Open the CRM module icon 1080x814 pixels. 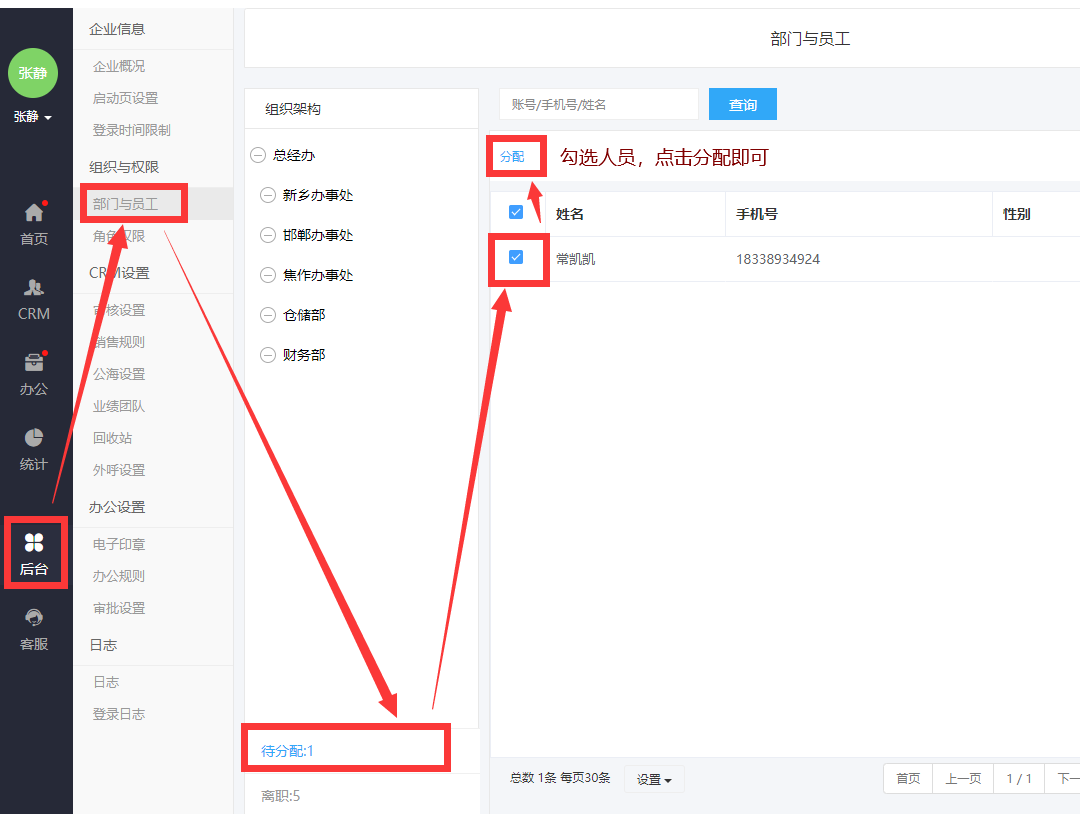tap(34, 287)
